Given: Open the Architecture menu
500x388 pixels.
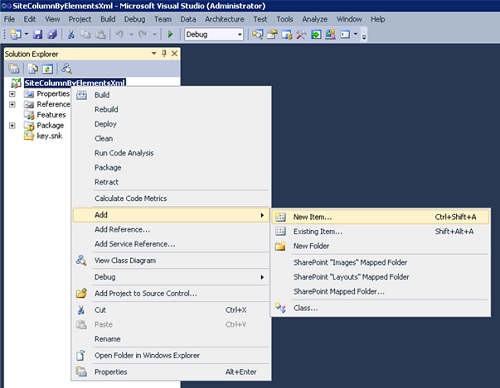Looking at the screenshot, I should [224, 19].
